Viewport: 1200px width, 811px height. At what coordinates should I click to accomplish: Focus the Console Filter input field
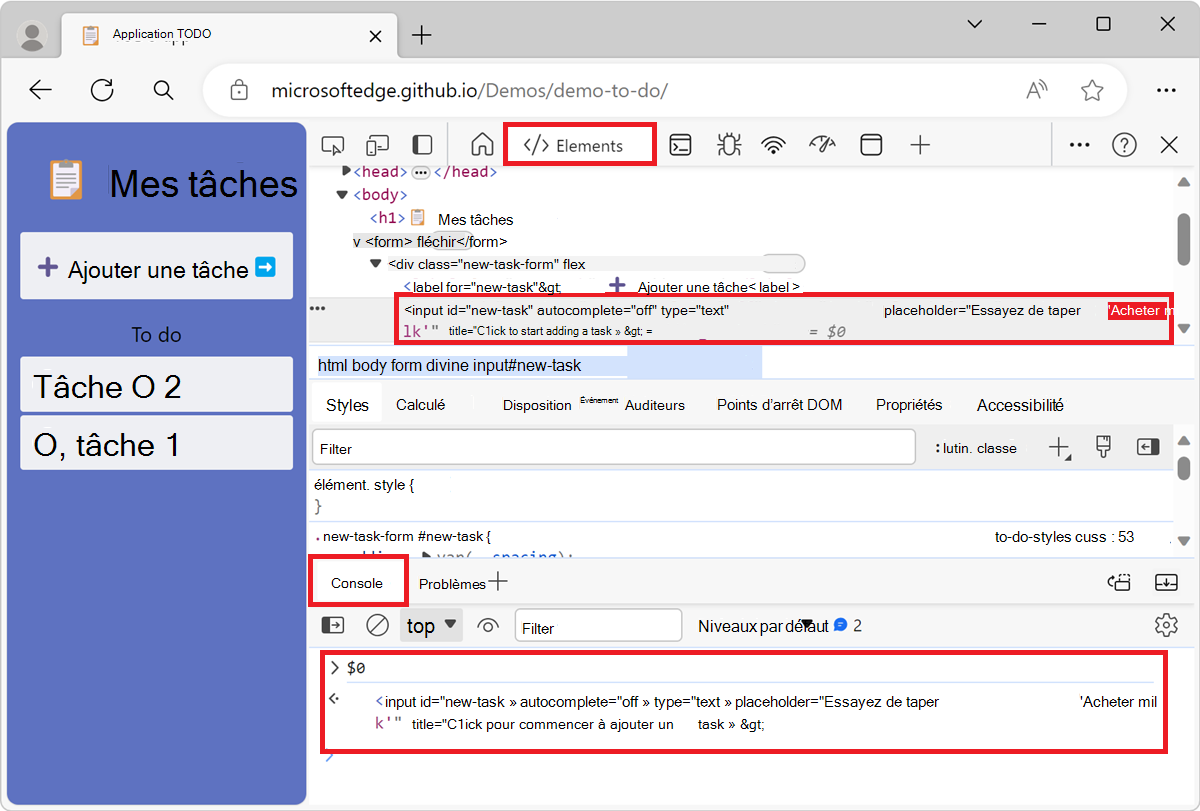tap(598, 626)
